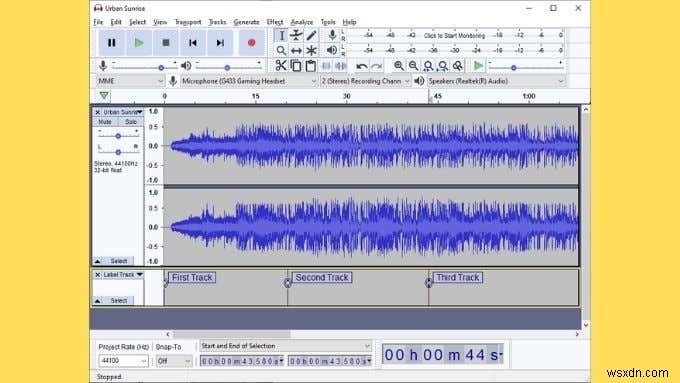
Task: Open the Tools menu
Action: pyautogui.click(x=328, y=22)
